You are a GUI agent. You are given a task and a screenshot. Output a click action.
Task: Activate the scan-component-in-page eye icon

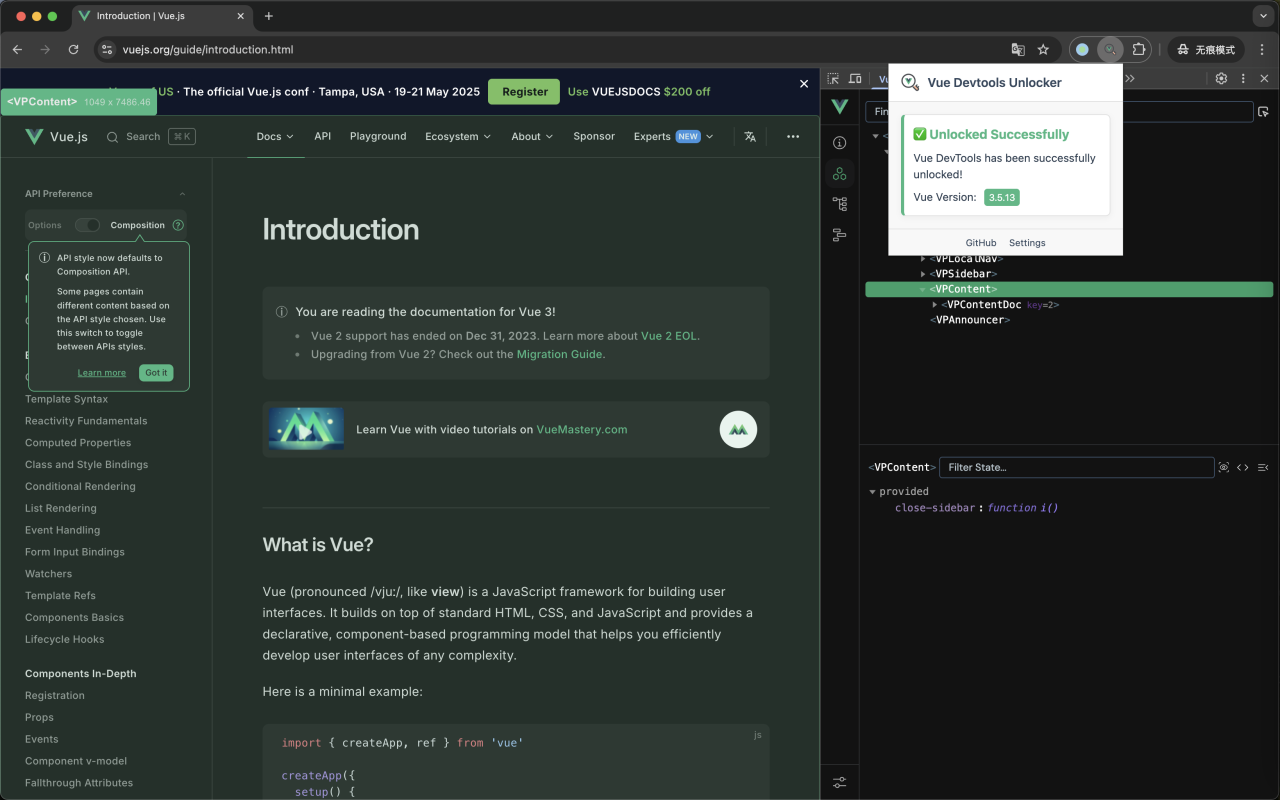[1224, 467]
